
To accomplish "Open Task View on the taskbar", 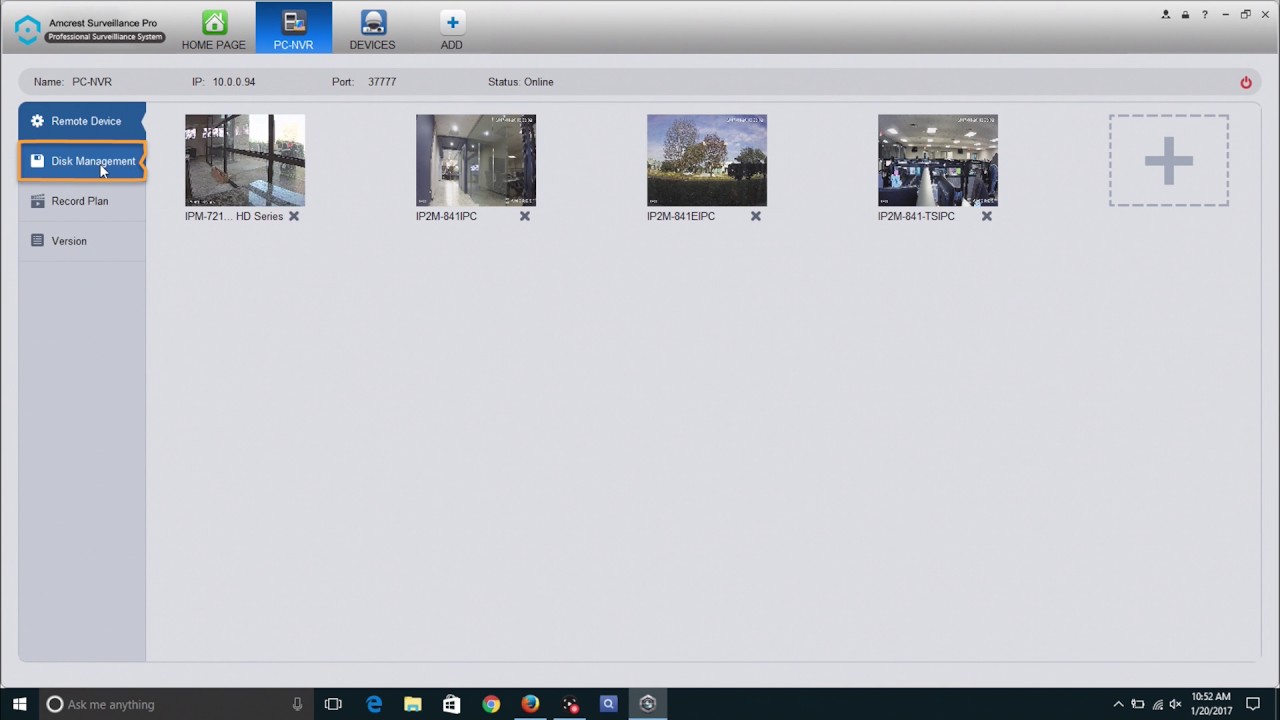I will 333,704.
